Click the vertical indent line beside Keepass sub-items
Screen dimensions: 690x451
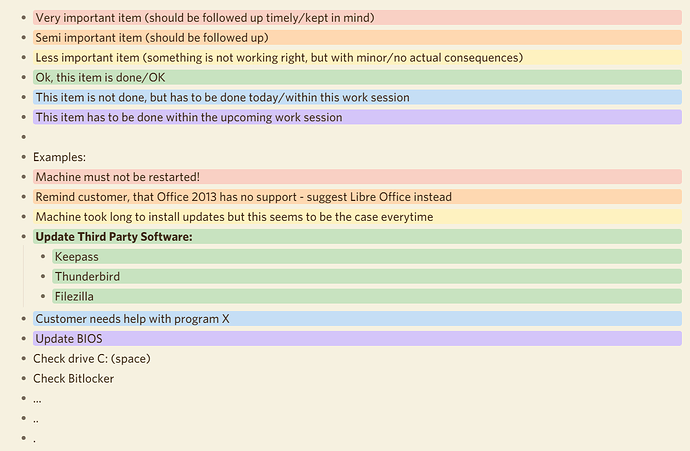click(x=23, y=276)
